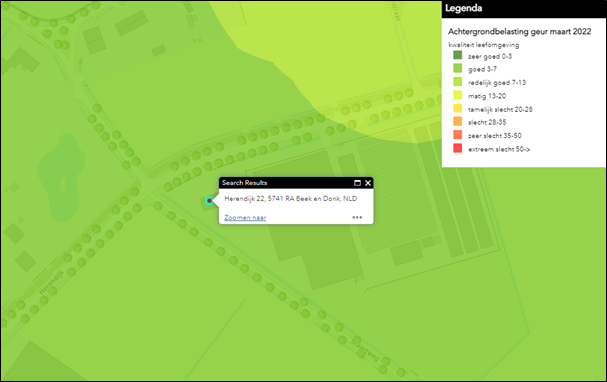Click the 'redelijk goed 7-13' legend swatch
The height and width of the screenshot is (382, 607).
458,82
